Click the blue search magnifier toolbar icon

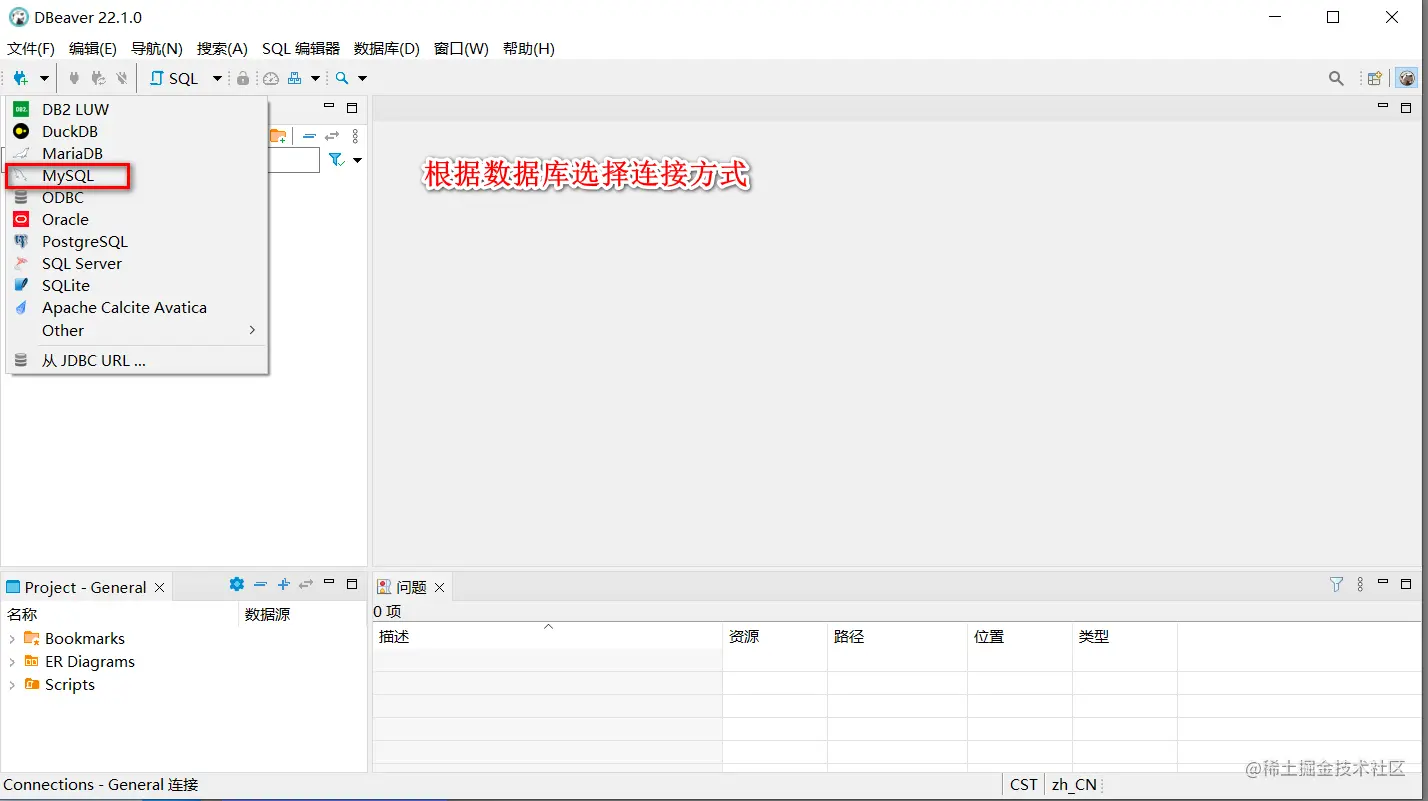[x=342, y=78]
